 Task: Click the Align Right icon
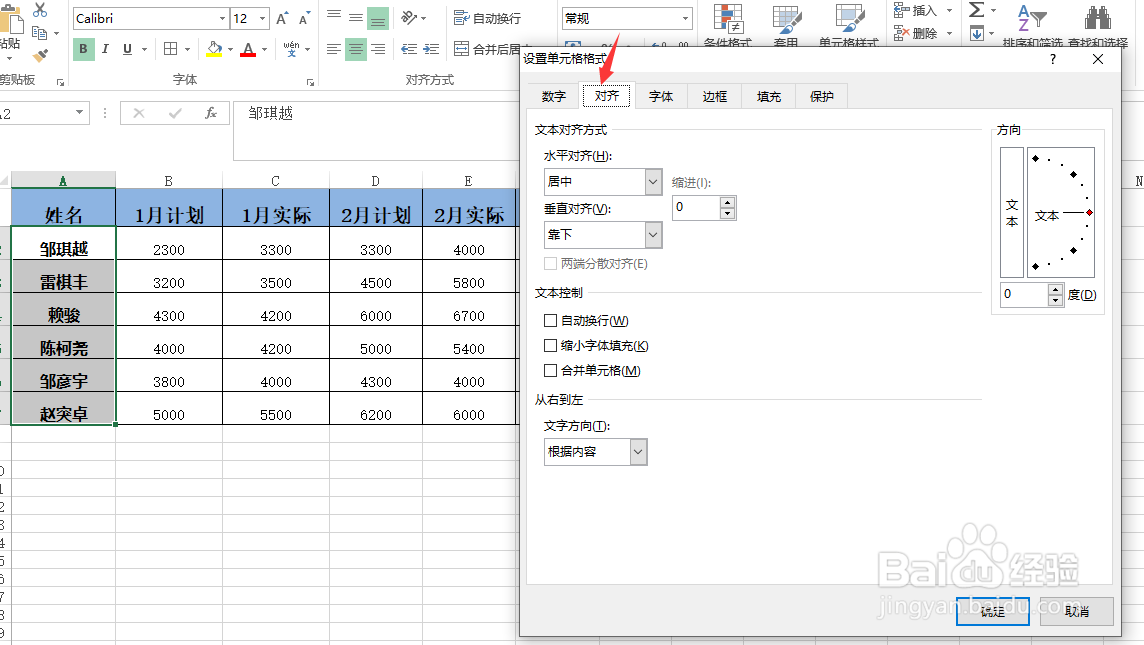pyautogui.click(x=378, y=49)
